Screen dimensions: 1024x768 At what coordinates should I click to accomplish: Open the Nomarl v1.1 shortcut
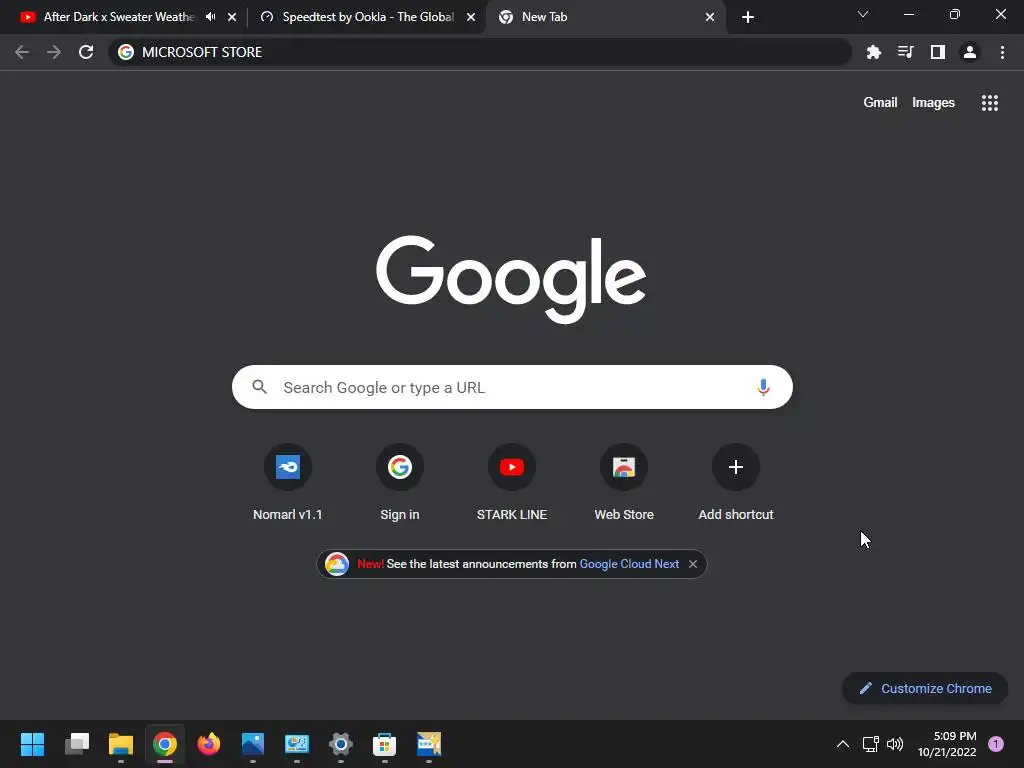[x=287, y=483]
